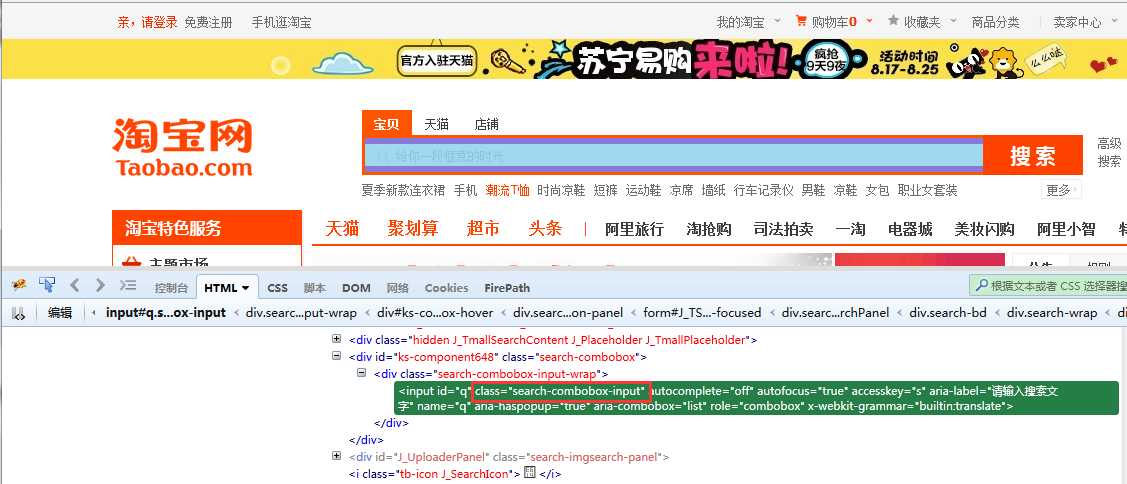The image size is (1127, 484).
Task: Click the 亲，请登录 link
Action: (x=147, y=22)
